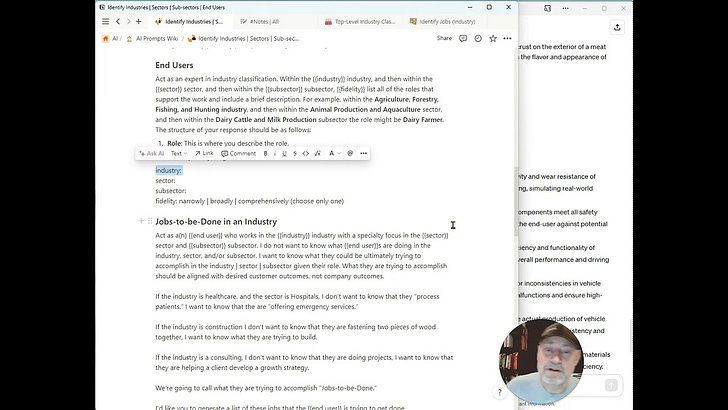This screenshot has width=728, height=410.
Task: Switch to Identify Jobs (Industry) tab
Action: coord(442,21)
